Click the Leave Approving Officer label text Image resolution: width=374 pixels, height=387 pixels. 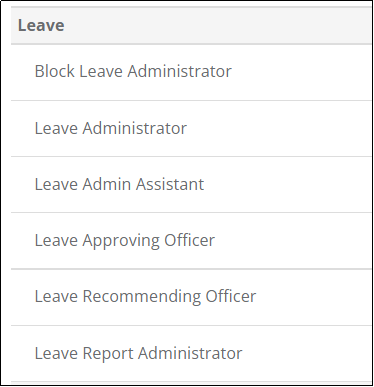pyautogui.click(x=125, y=241)
